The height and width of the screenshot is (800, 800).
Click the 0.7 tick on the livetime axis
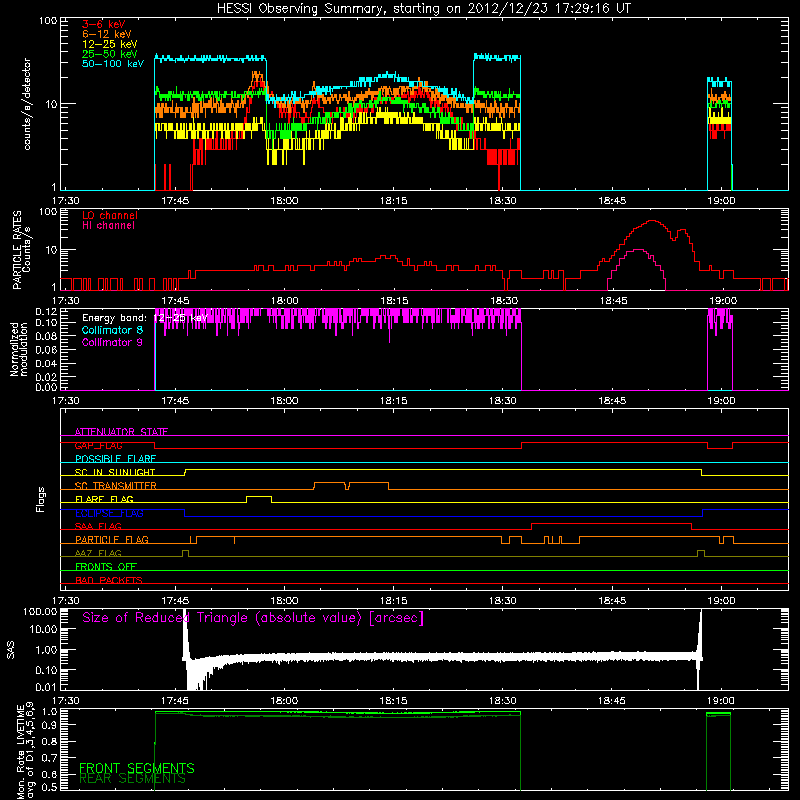coord(51,757)
